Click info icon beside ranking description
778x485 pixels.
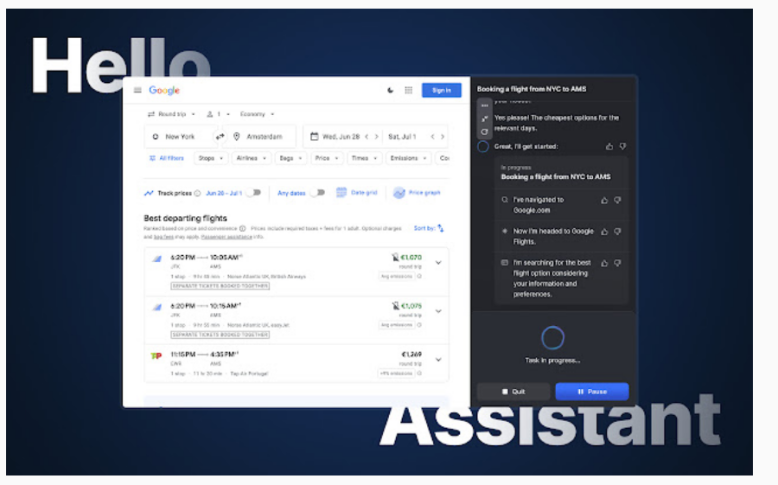tap(243, 229)
